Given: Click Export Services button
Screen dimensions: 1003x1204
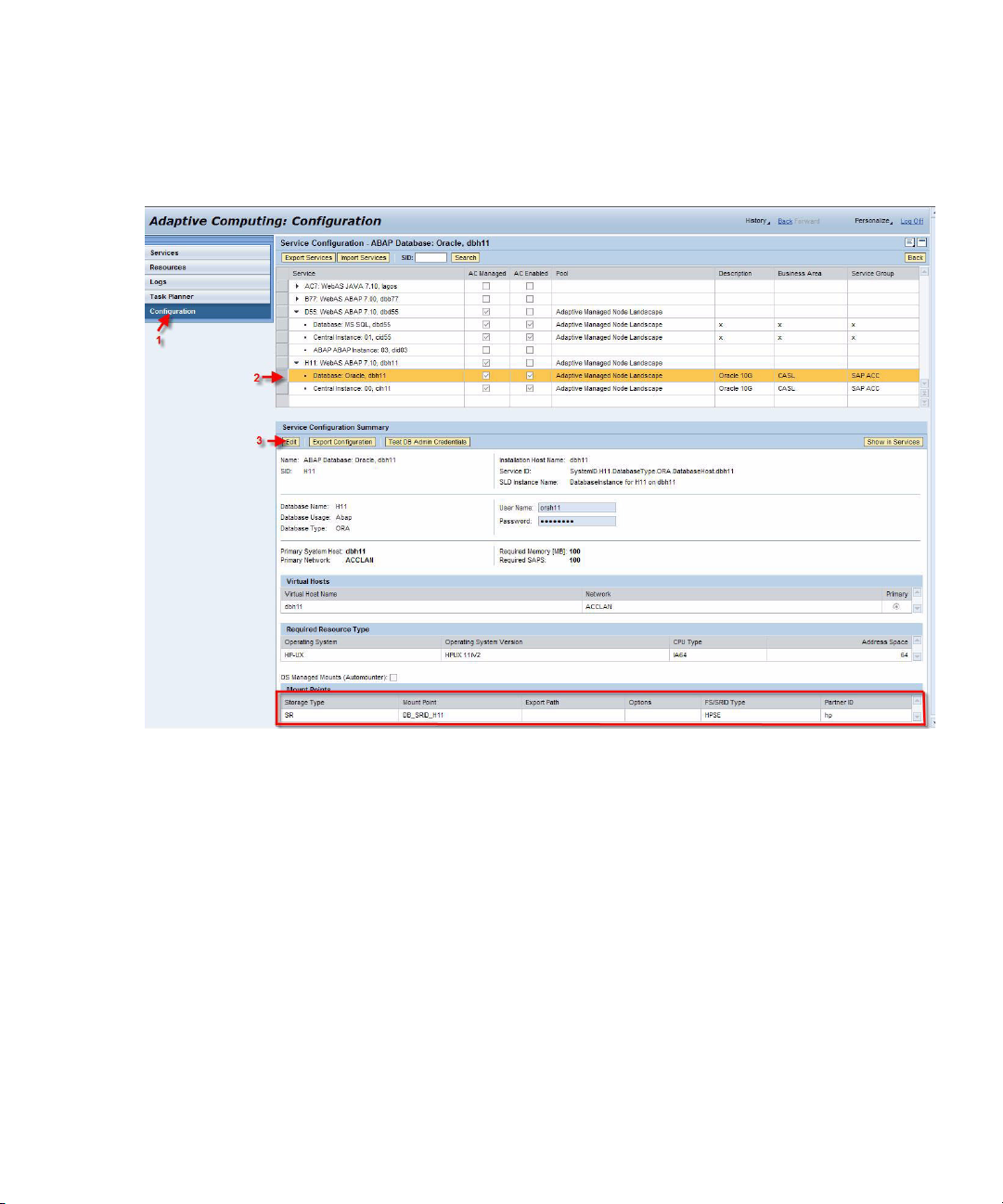Looking at the screenshot, I should pos(308,257).
